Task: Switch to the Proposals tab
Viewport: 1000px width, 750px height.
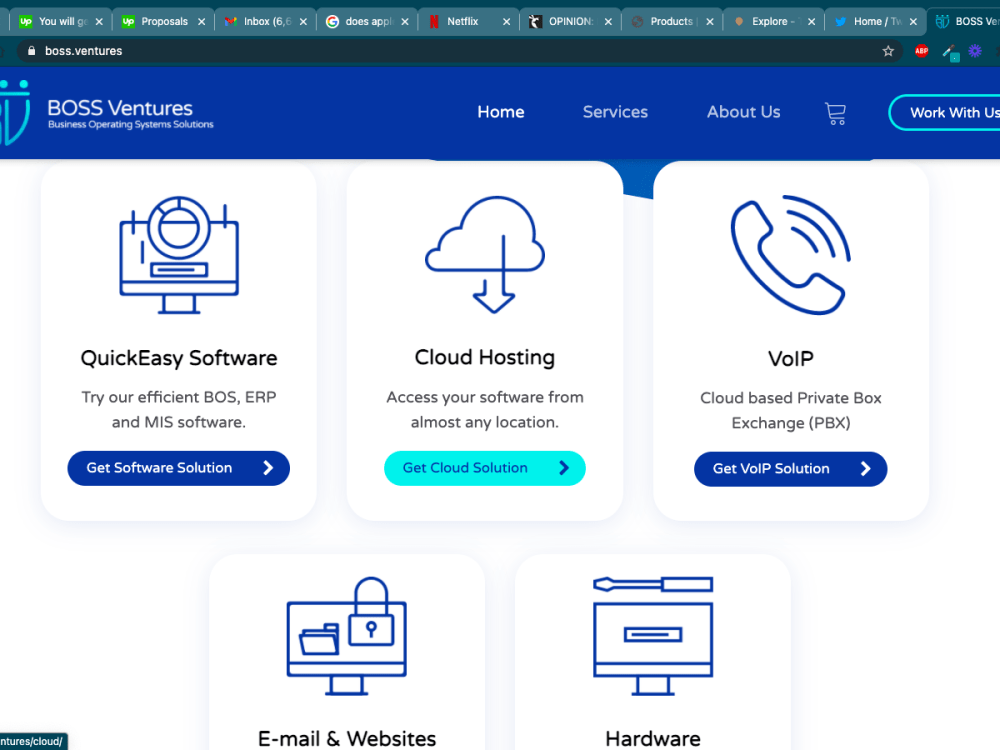Action: pyautogui.click(x=164, y=22)
